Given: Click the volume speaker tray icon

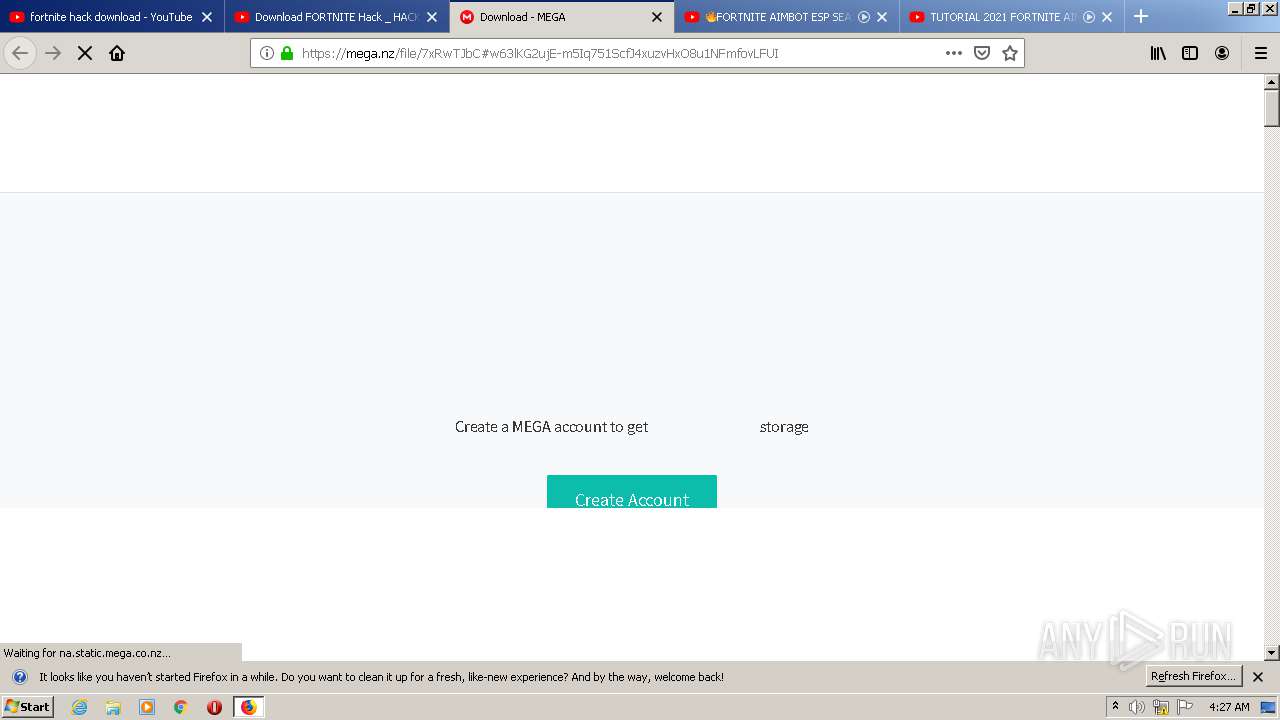Looking at the screenshot, I should click(1137, 707).
